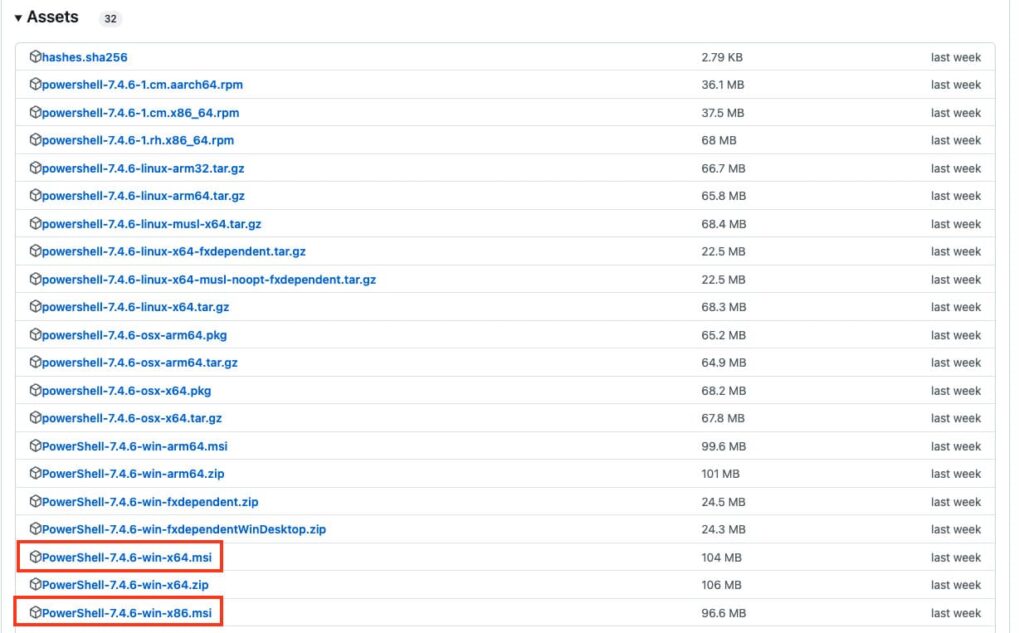The image size is (1024, 633).
Task: Collapse the Assets section triangle
Action: click(x=18, y=18)
